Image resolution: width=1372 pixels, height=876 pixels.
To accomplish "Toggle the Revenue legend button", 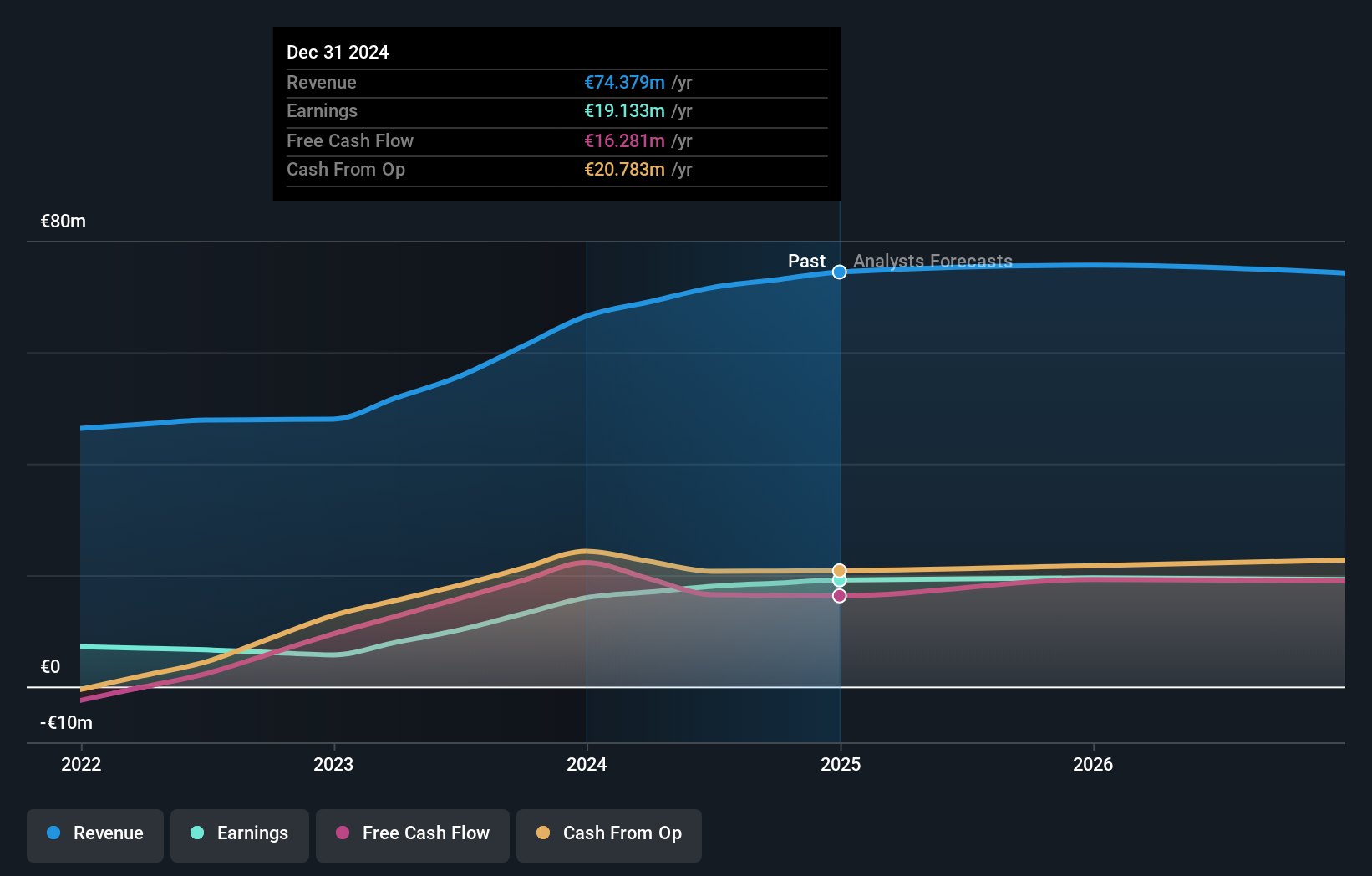I will (x=95, y=835).
